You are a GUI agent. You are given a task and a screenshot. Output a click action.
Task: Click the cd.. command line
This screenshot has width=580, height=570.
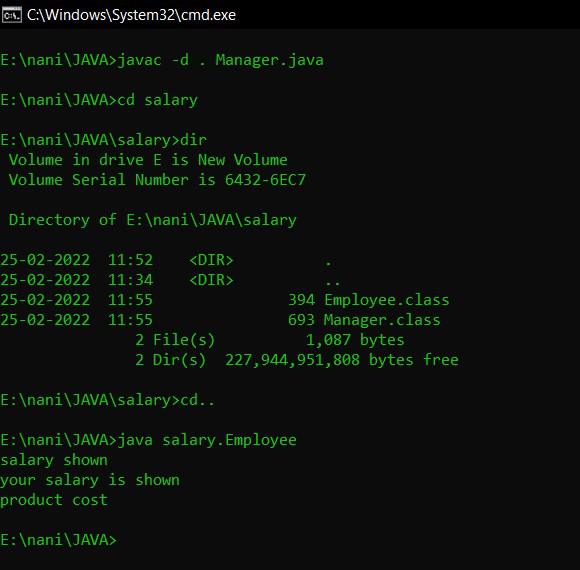coord(198,400)
